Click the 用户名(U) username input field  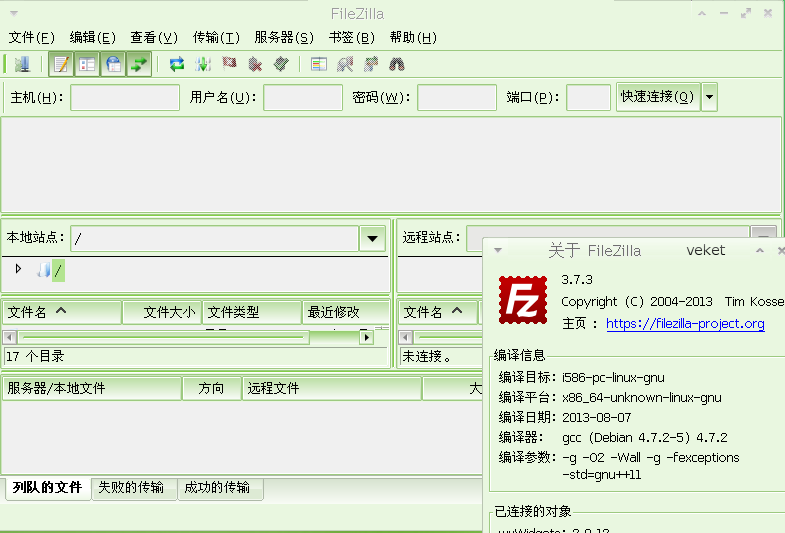click(x=303, y=97)
